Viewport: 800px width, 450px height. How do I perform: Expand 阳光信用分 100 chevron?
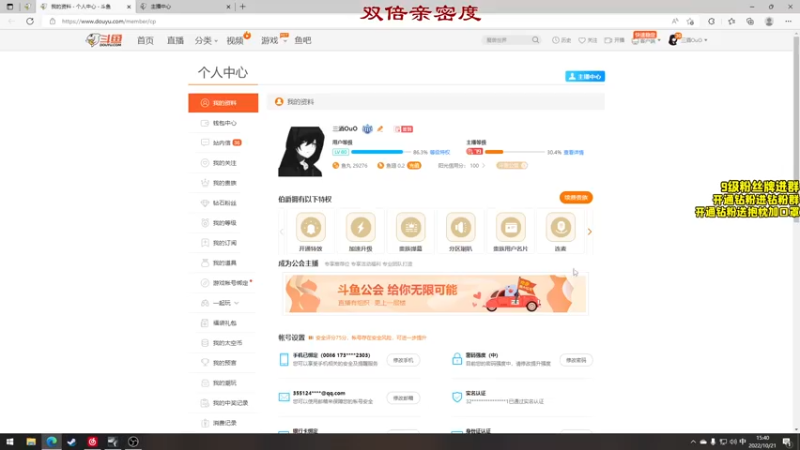pyautogui.click(x=483, y=166)
